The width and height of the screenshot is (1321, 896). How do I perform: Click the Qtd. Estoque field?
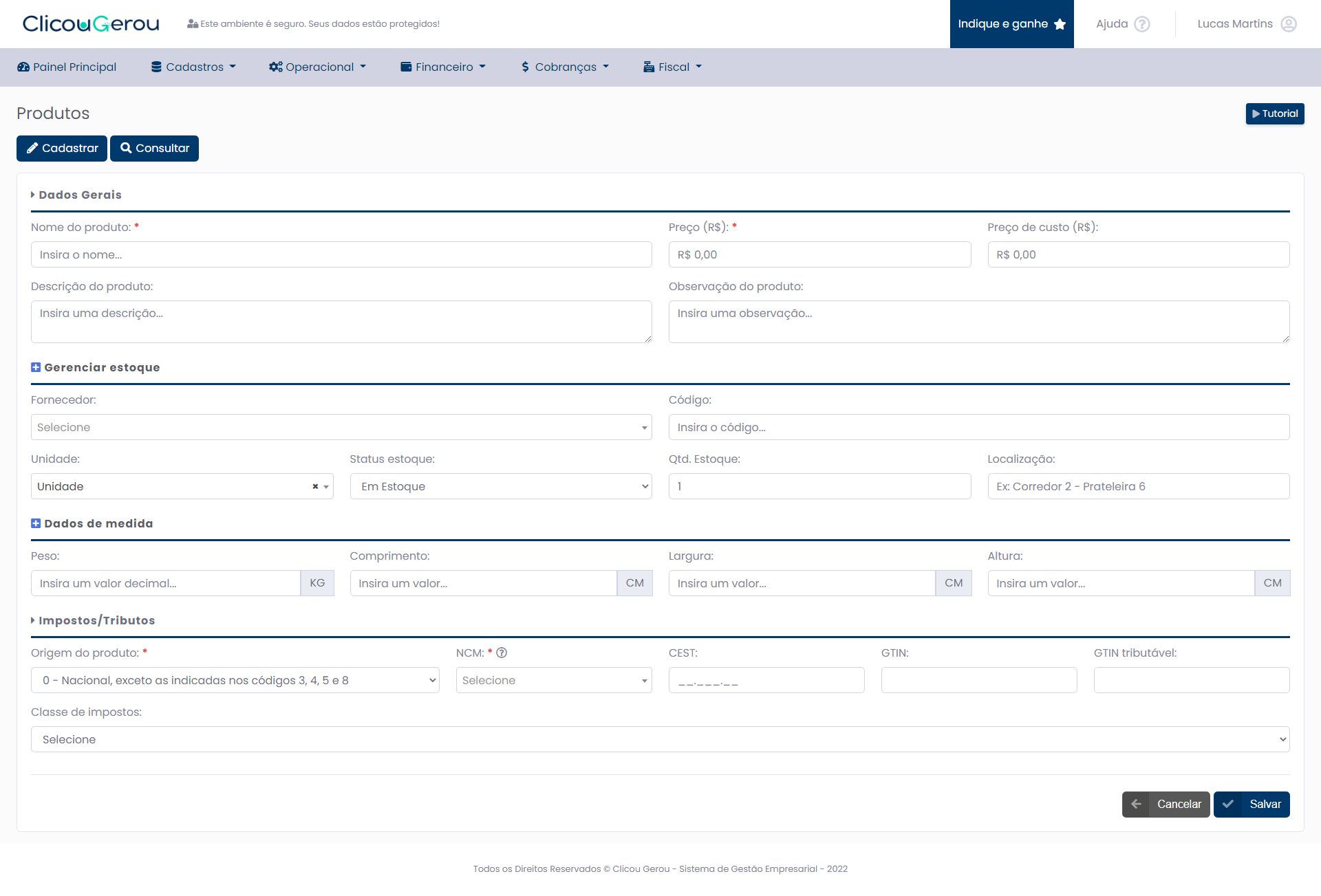(x=820, y=486)
